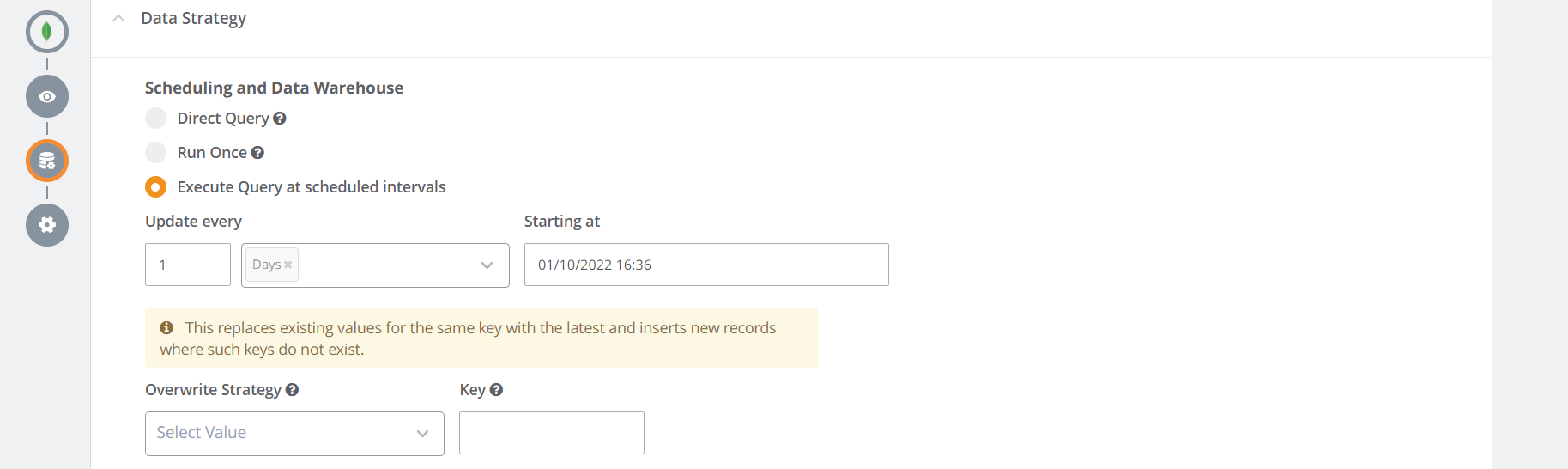The height and width of the screenshot is (469, 1568).
Task: Select the data strategy database step icon
Action: click(47, 161)
